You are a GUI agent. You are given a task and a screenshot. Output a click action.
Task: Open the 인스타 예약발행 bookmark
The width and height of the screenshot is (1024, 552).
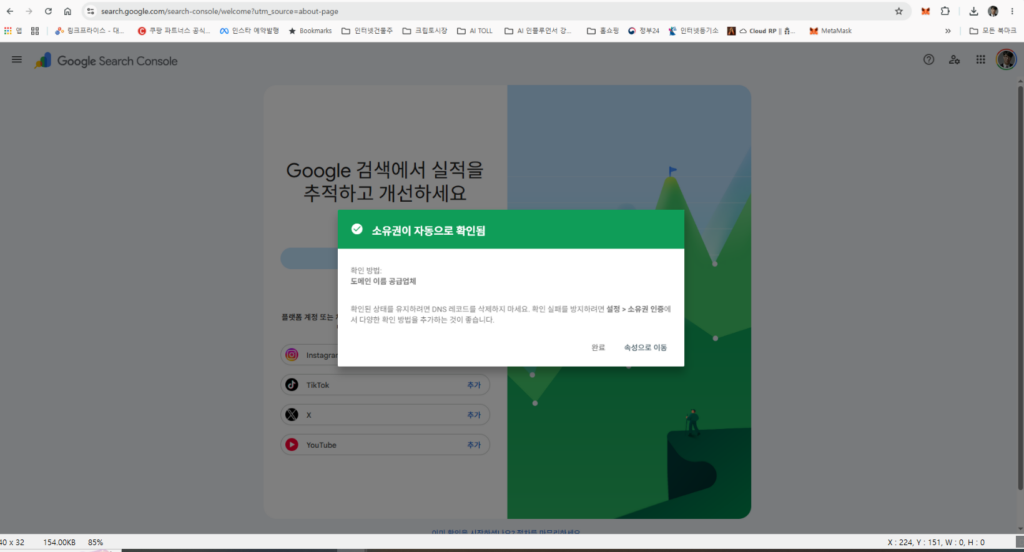click(x=249, y=31)
